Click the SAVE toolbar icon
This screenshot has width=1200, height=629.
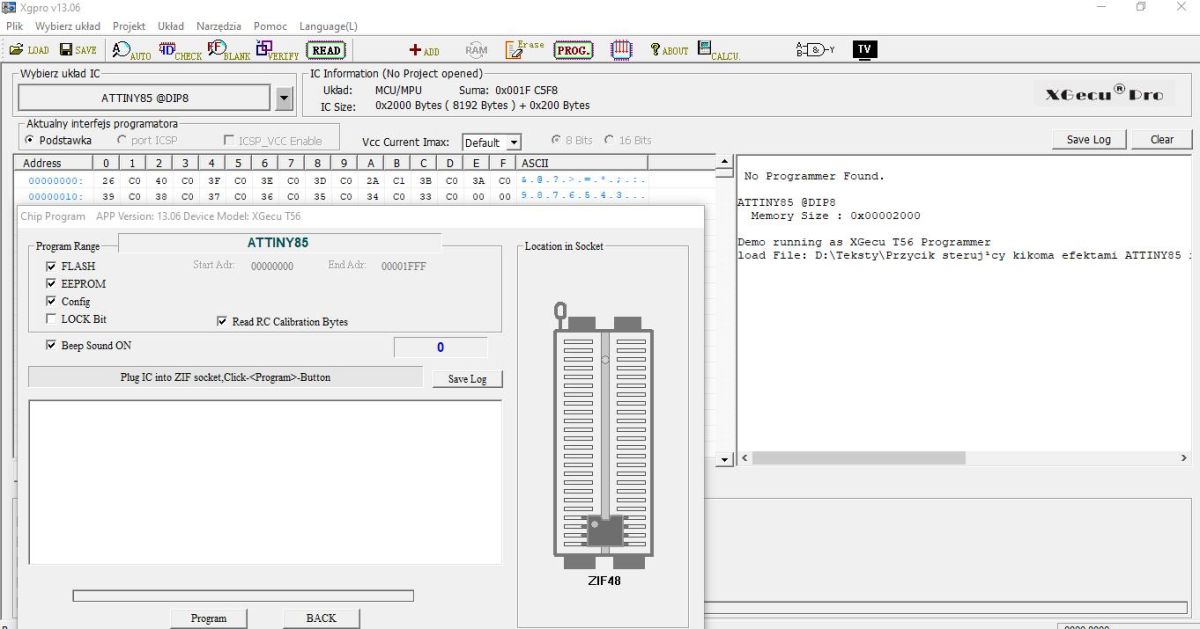[x=78, y=50]
